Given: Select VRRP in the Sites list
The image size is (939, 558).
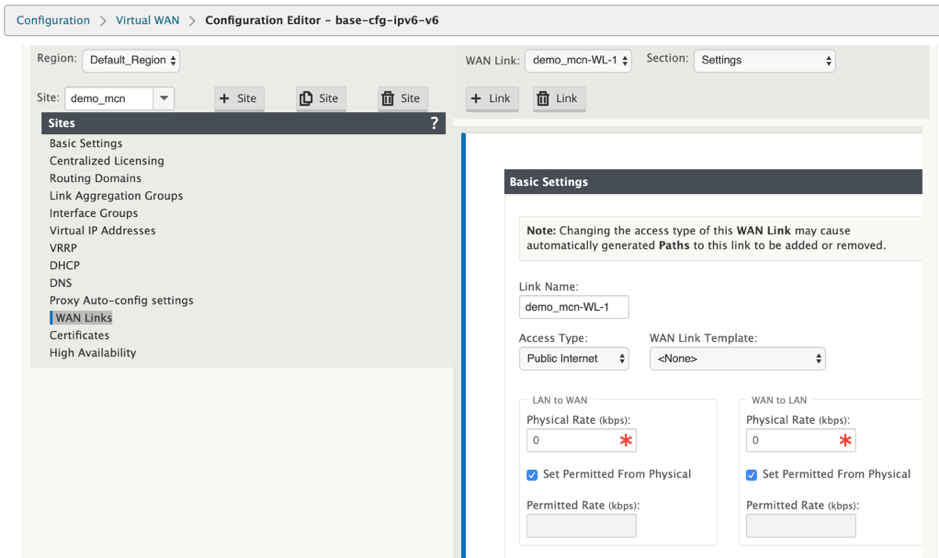Looking at the screenshot, I should tap(63, 248).
